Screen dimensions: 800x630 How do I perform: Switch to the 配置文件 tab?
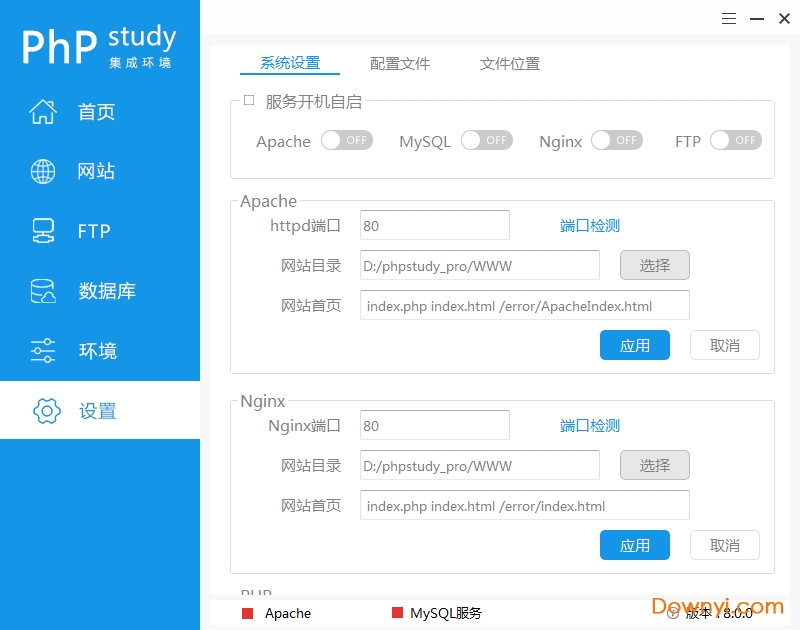400,63
